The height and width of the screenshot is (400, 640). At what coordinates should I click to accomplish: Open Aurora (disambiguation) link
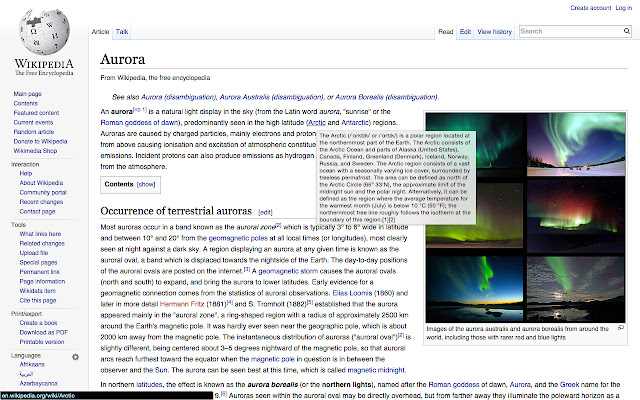(178, 97)
